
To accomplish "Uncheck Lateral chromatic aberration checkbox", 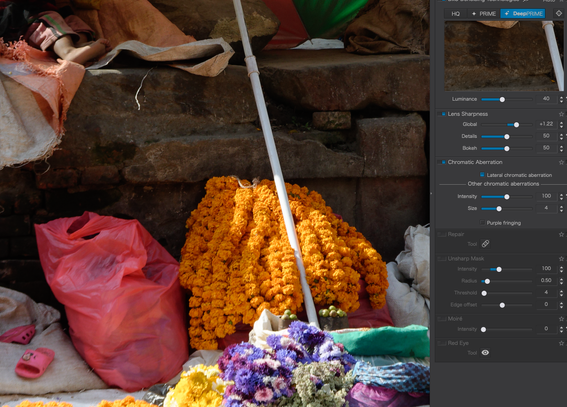I will coord(482,175).
